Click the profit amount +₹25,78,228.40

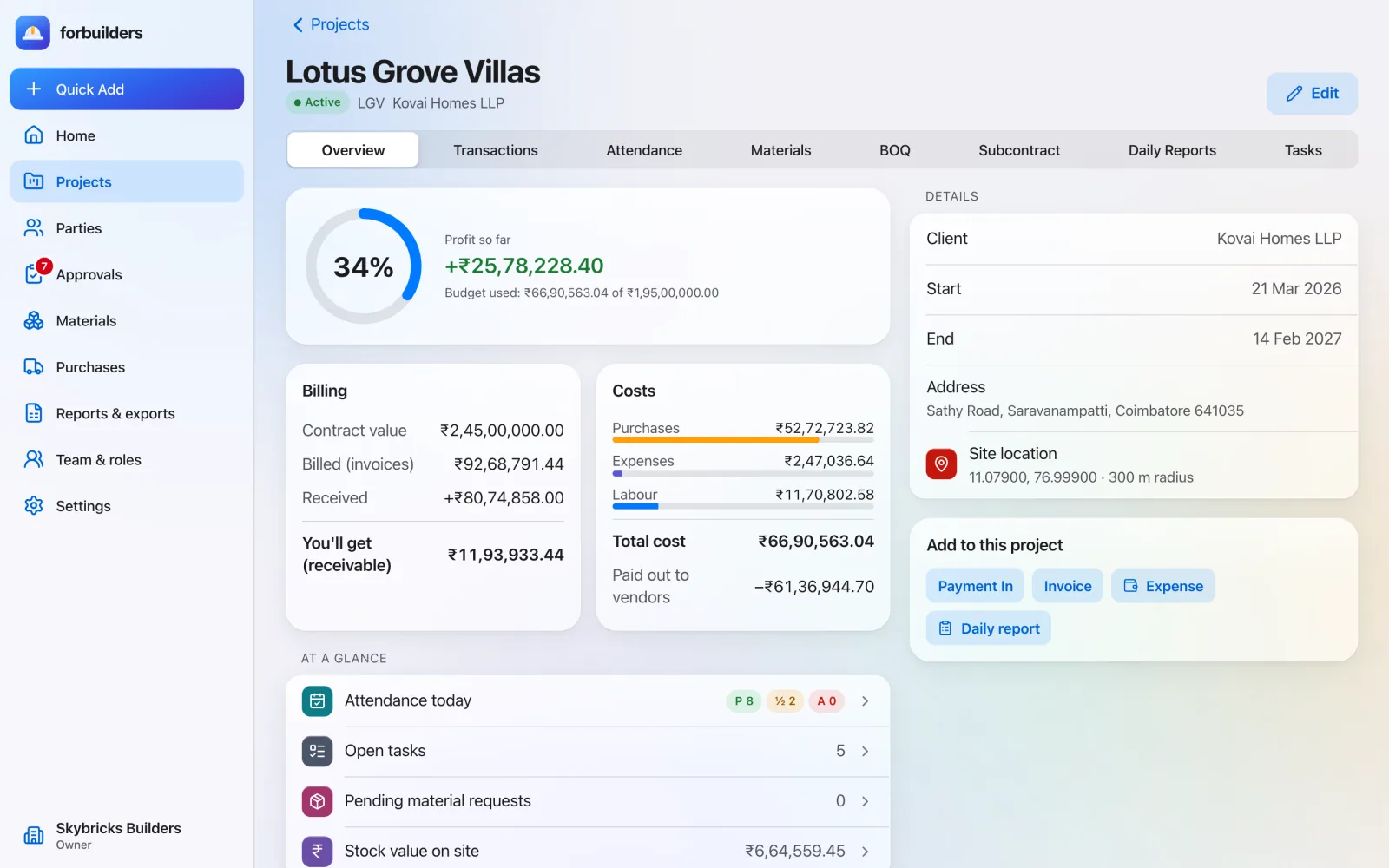[524, 266]
